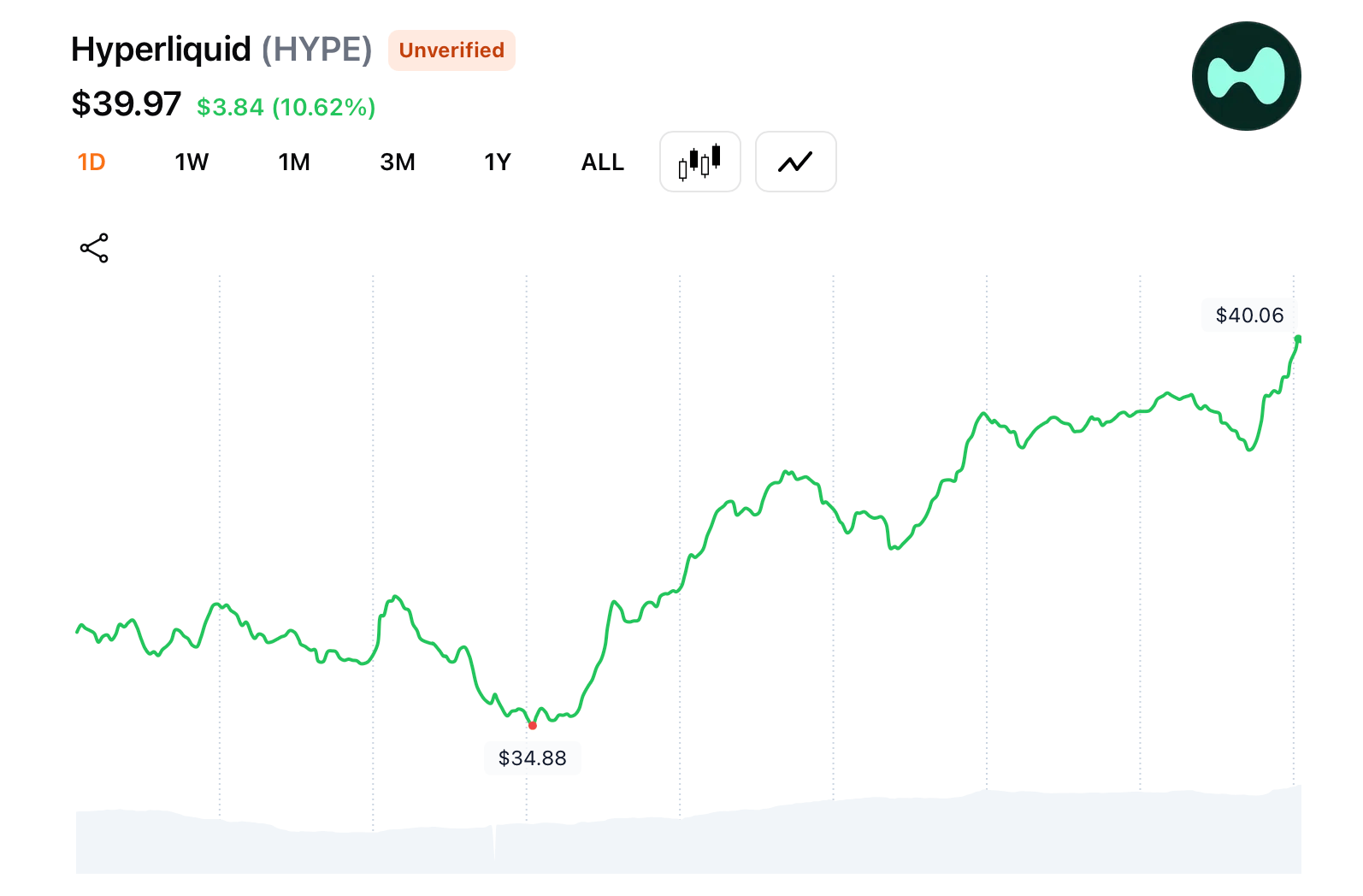Image resolution: width=1363 pixels, height=896 pixels.
Task: Select the 1W time range
Action: (x=192, y=162)
